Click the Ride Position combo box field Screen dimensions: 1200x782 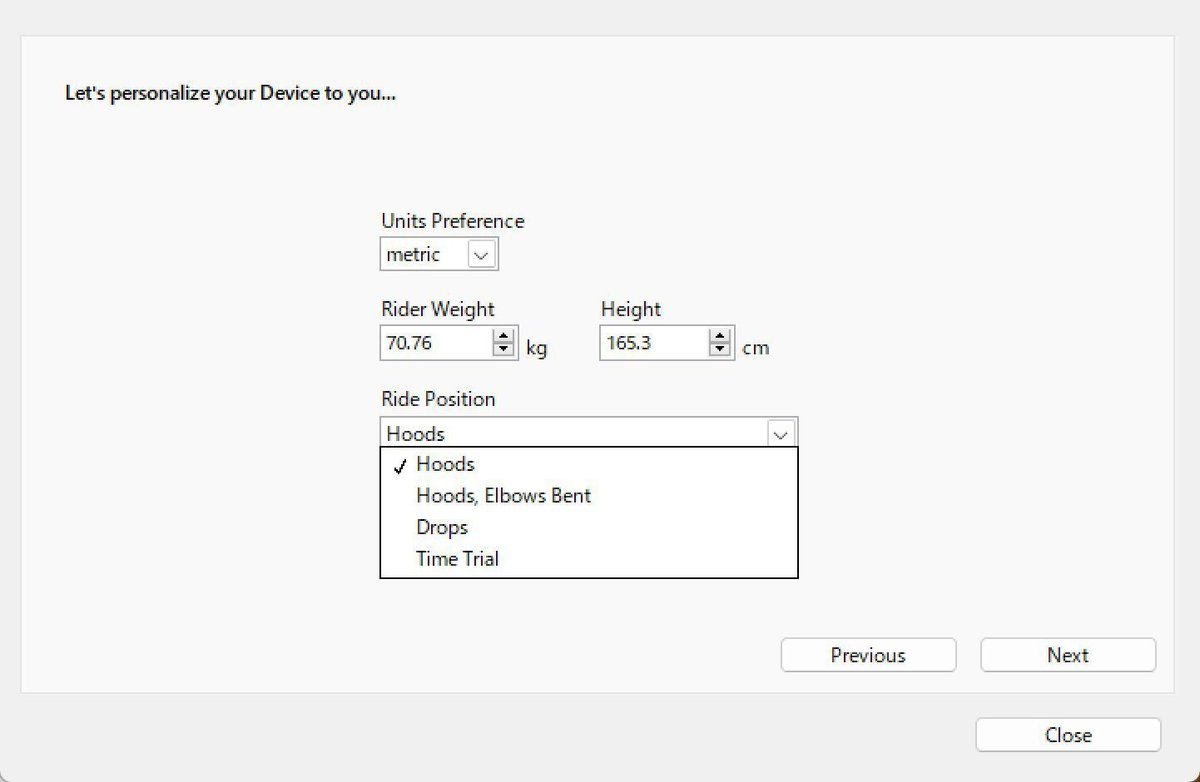pos(572,434)
